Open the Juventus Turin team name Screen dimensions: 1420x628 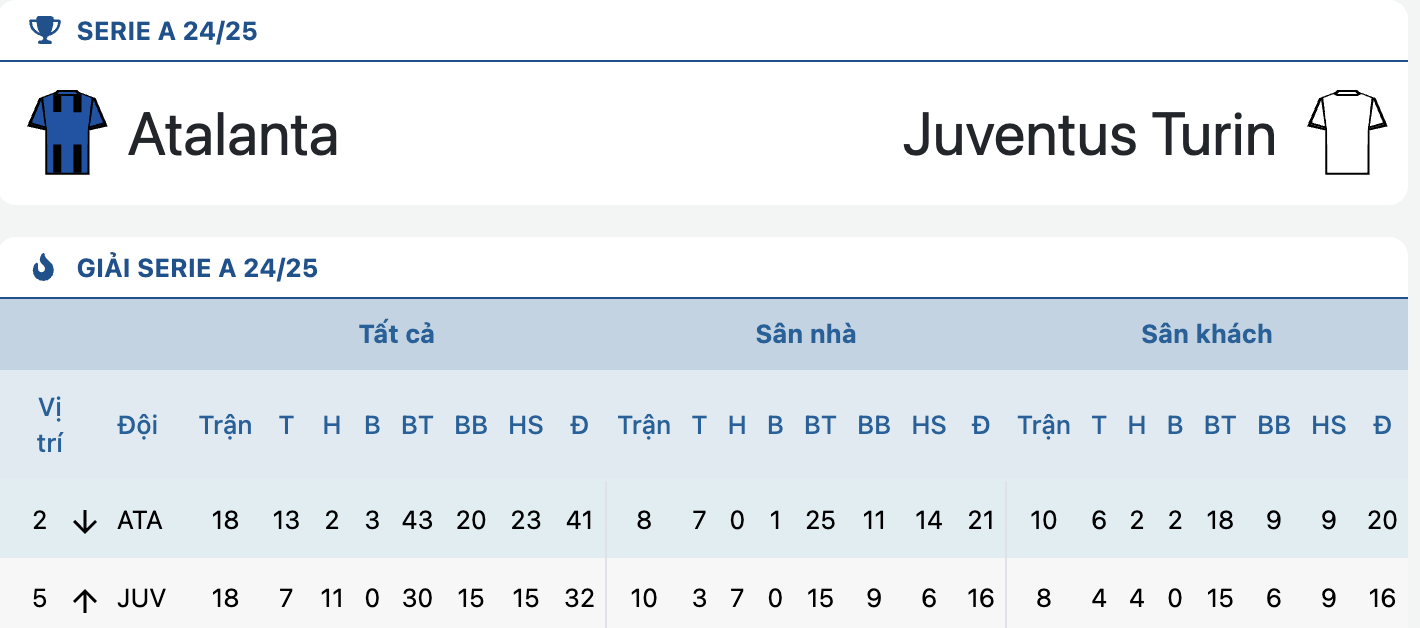(x=1089, y=134)
